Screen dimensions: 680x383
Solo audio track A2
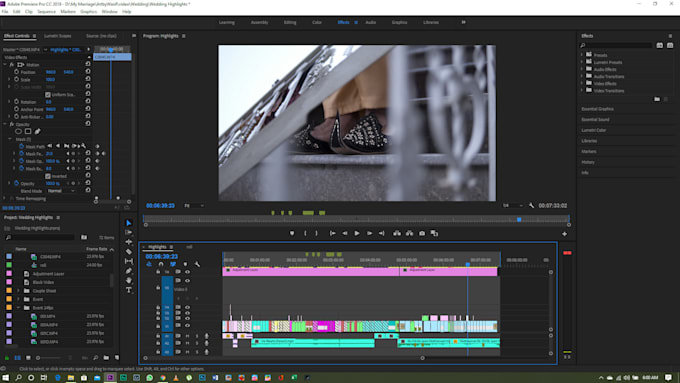pos(197,343)
